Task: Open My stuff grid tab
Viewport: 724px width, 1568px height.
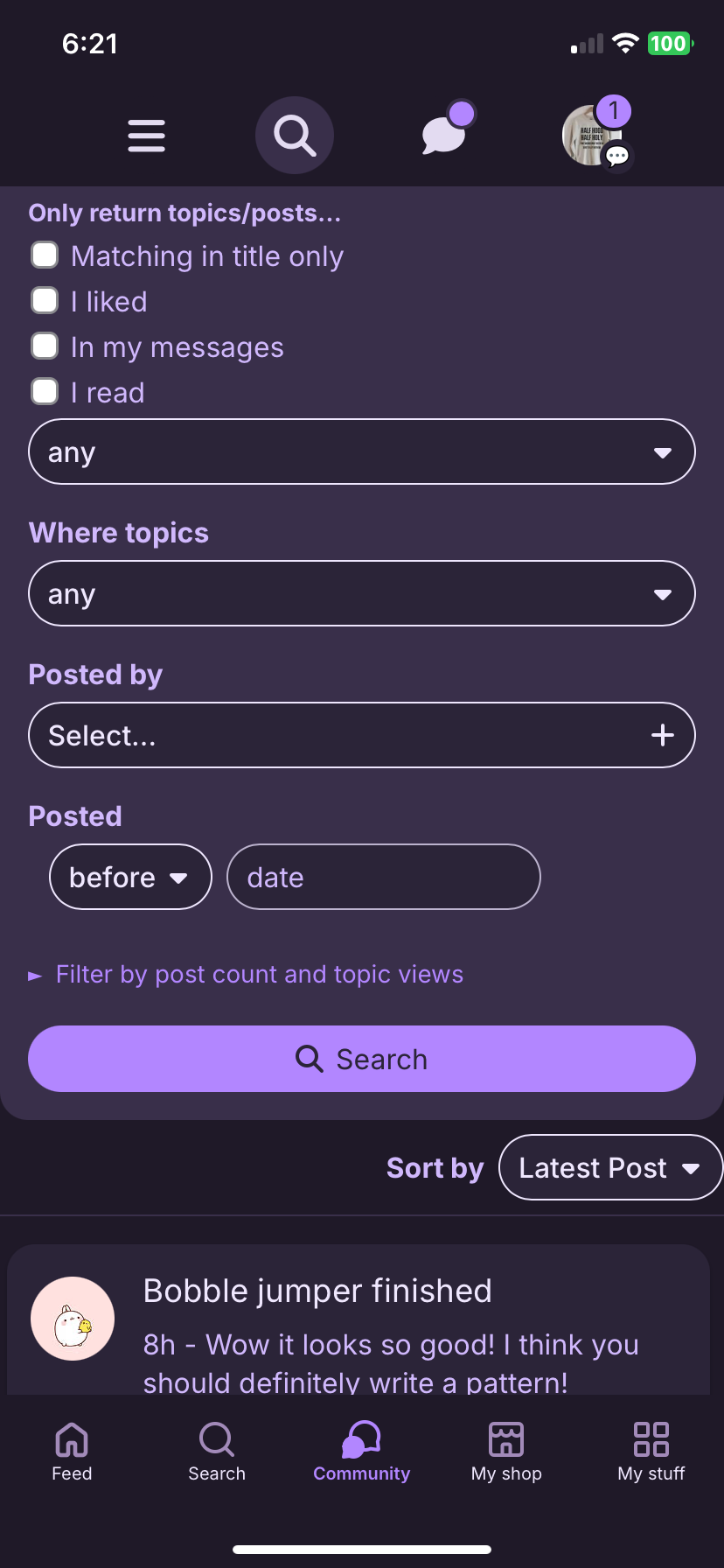Action: (651, 1452)
